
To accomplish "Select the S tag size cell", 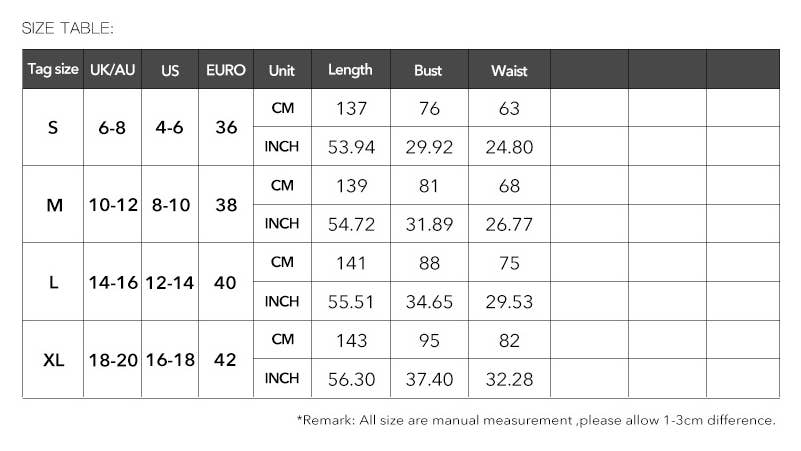I will pos(53,127).
